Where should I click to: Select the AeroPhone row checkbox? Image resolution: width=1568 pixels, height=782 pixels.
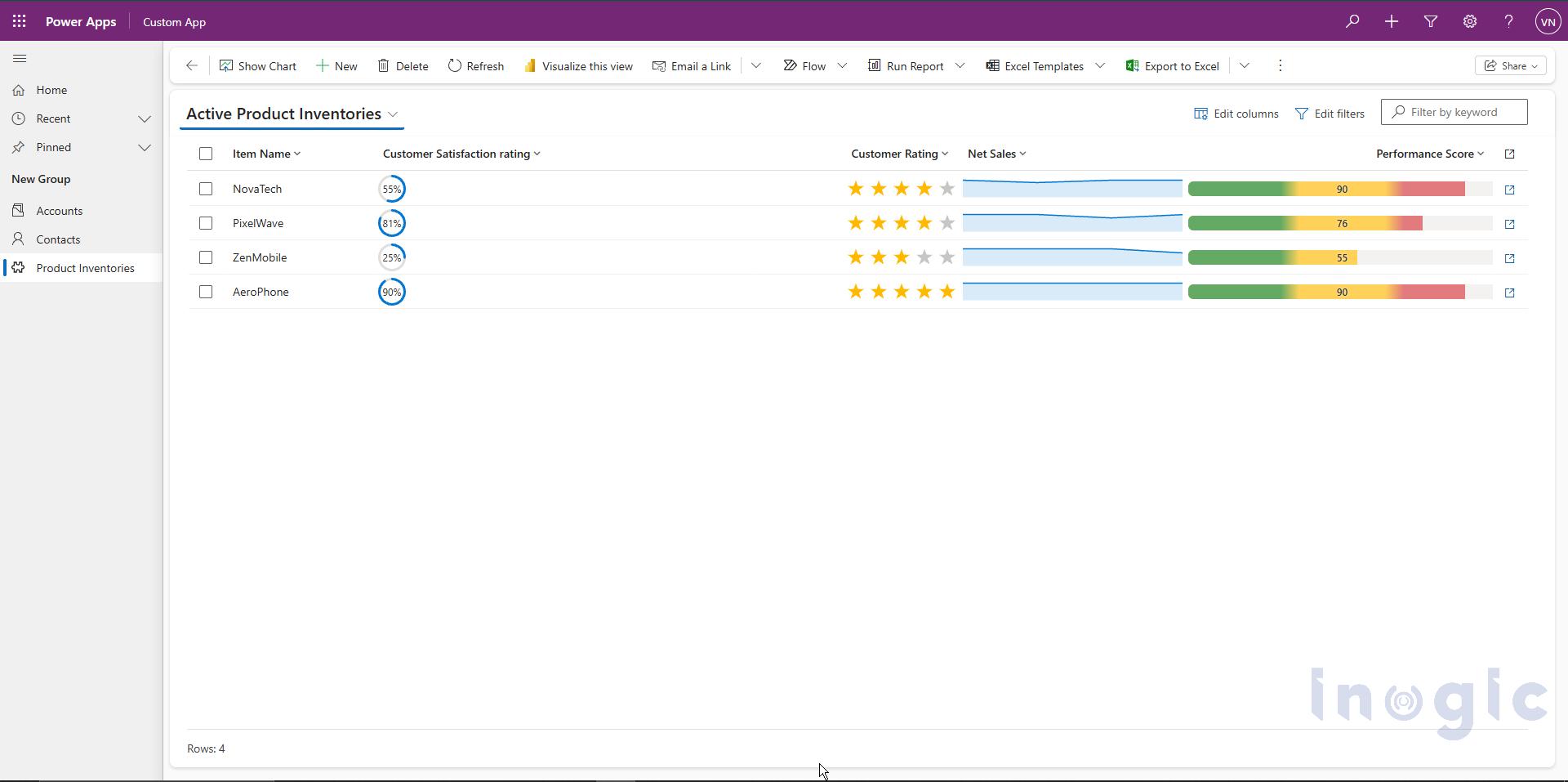pos(206,292)
